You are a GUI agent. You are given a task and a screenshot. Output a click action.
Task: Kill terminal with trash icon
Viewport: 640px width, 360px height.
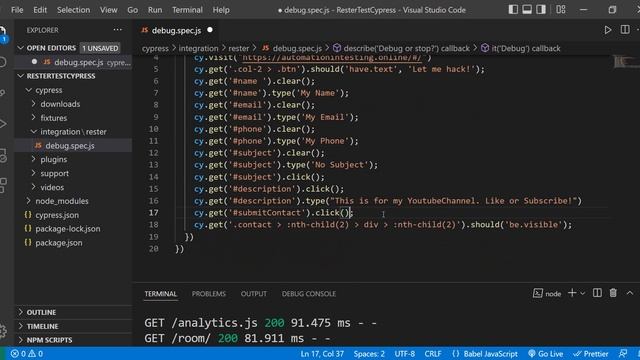coord(613,293)
